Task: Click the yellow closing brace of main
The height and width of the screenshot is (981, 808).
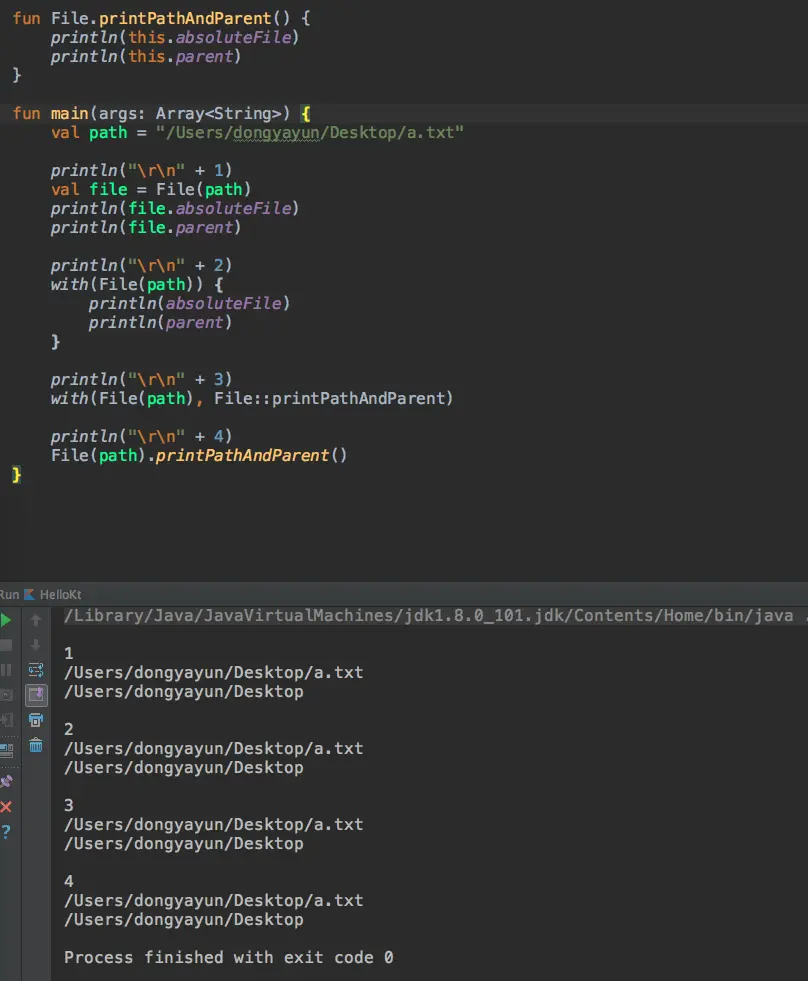Action: pos(16,474)
